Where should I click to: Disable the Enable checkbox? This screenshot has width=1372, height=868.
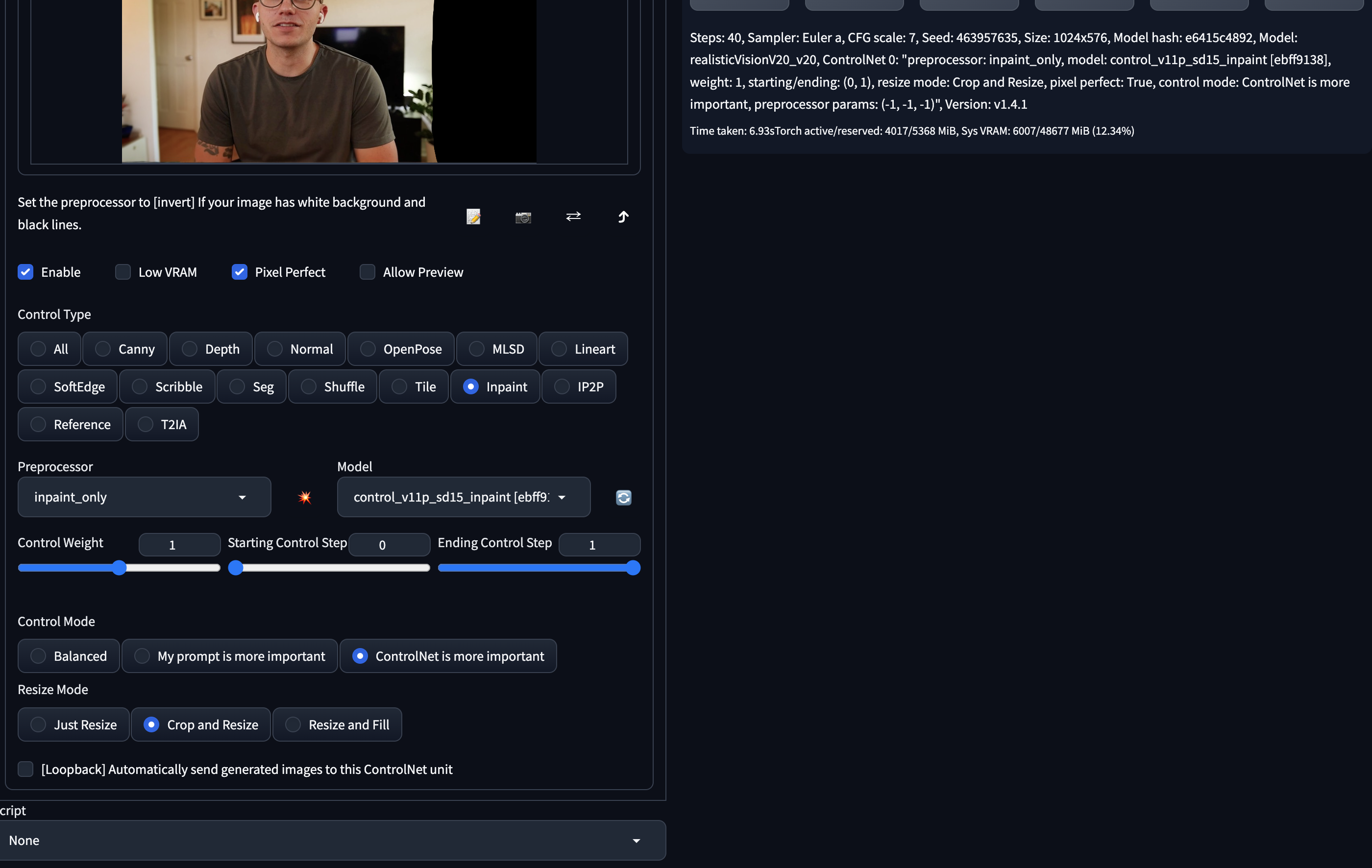25,272
